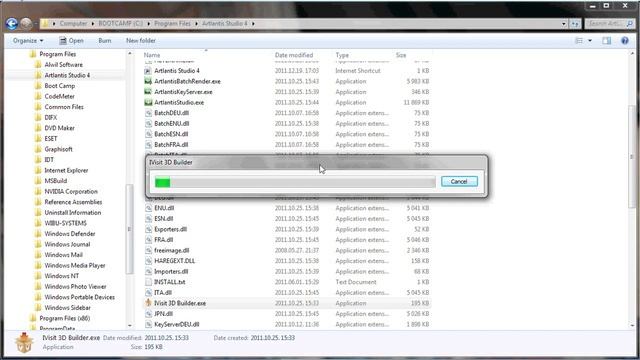Click the iVisit icon in details pane
Image resolution: width=640 pixels, height=360 pixels.
[24, 342]
